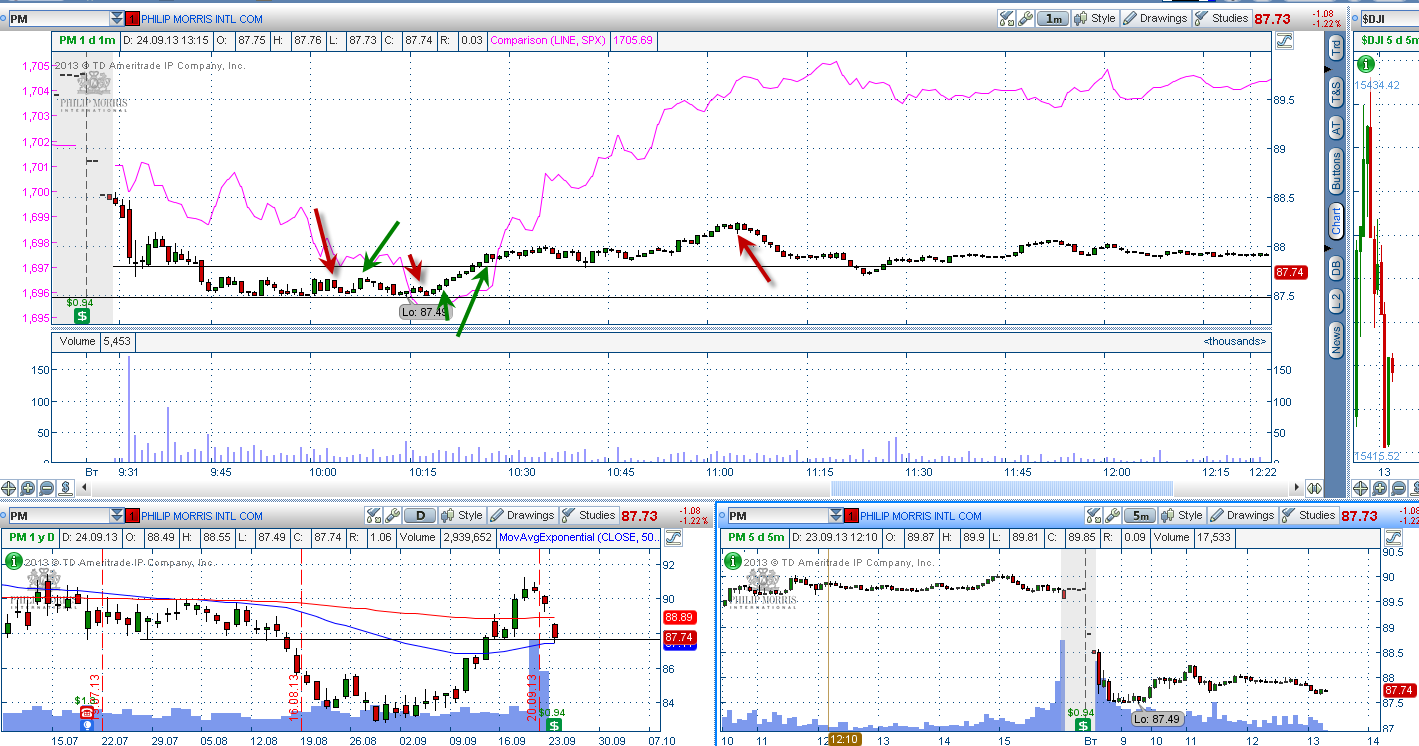Screen dimensions: 1419x746
Task: Click the red earnings phone icon on the daily chart
Action: click(x=87, y=713)
